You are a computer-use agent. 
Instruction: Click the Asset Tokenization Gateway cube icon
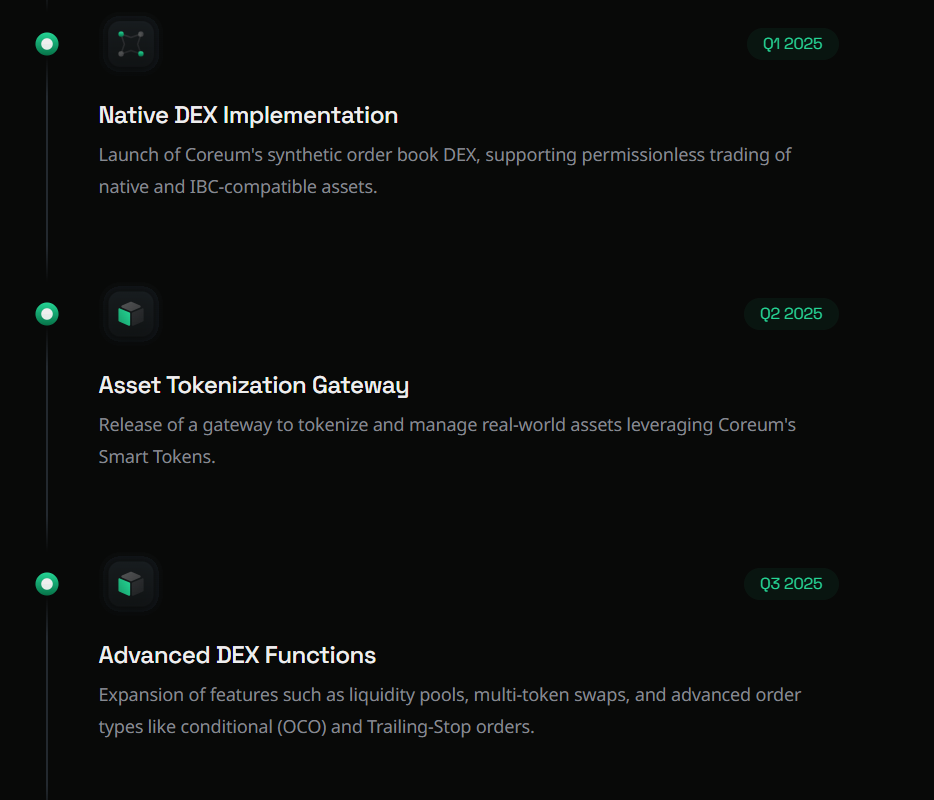[131, 314]
